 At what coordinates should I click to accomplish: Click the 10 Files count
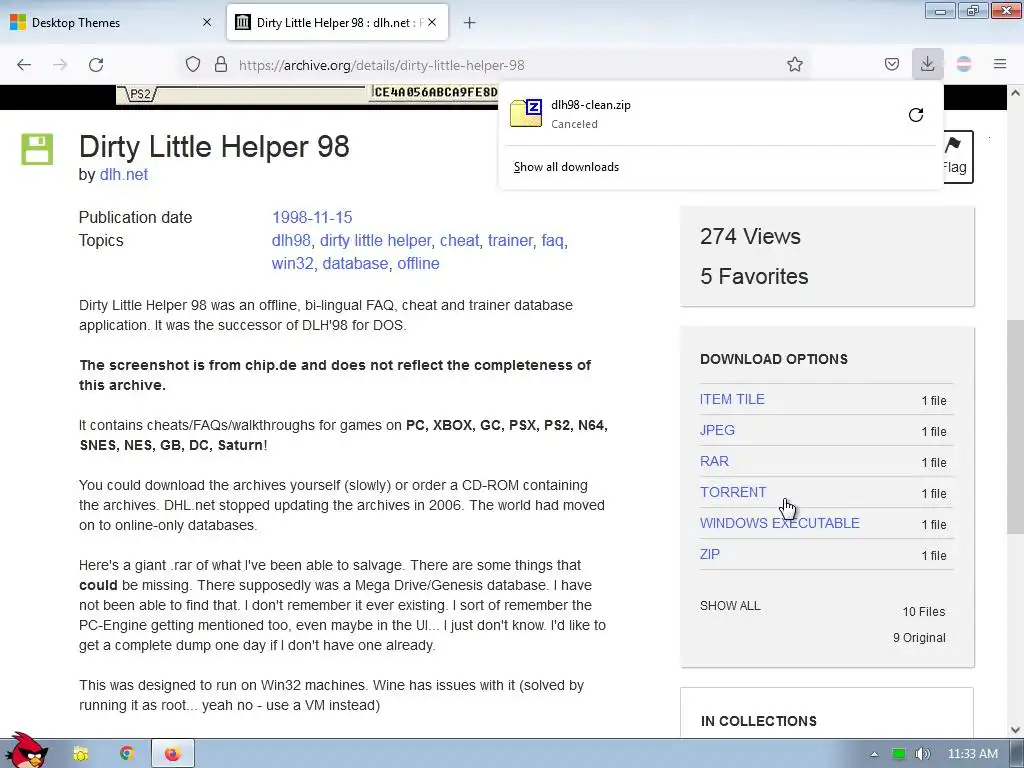pos(923,611)
